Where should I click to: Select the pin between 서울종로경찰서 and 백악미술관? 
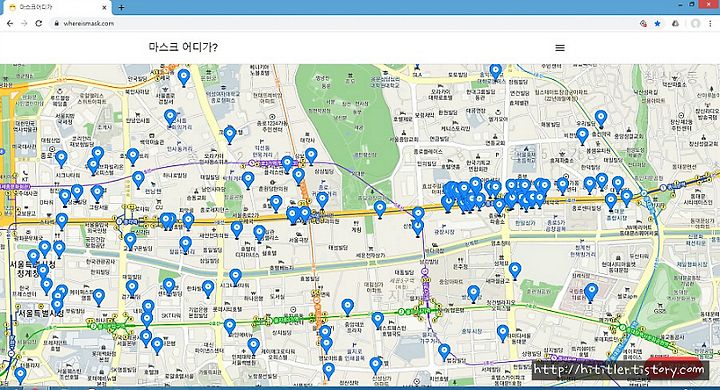coord(170,118)
